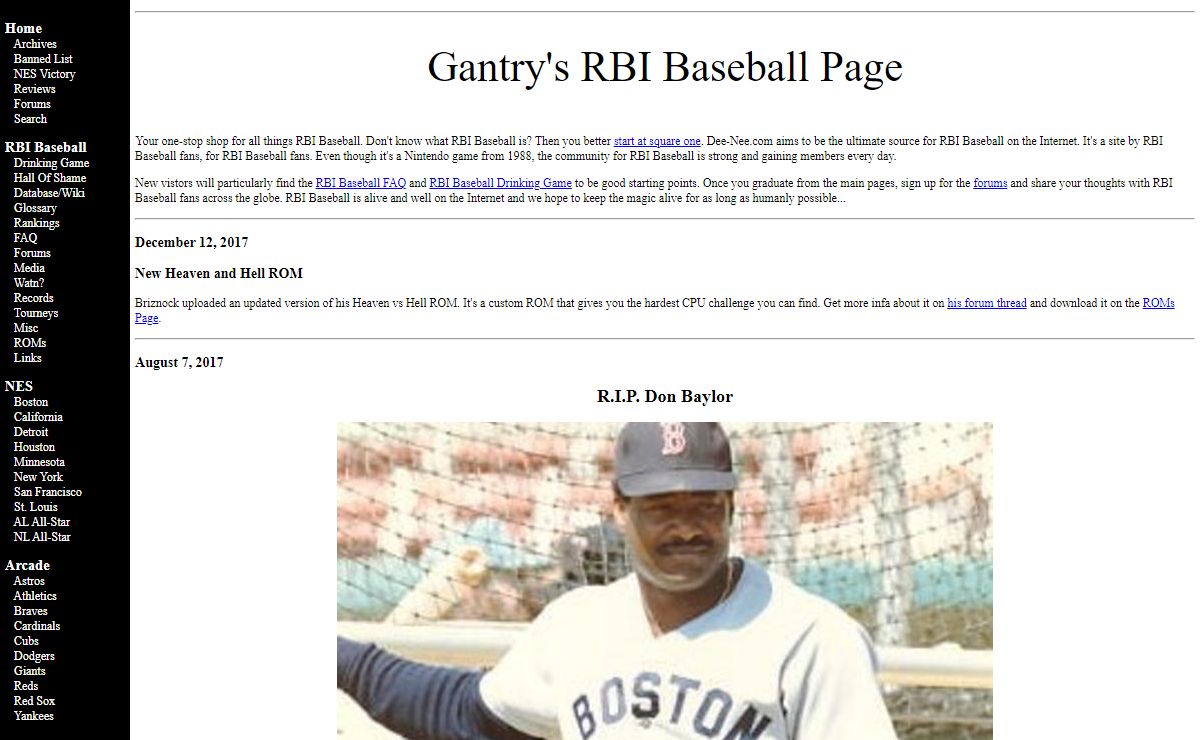This screenshot has height=740, width=1200.
Task: Open the Houston team page
Action: 34,447
